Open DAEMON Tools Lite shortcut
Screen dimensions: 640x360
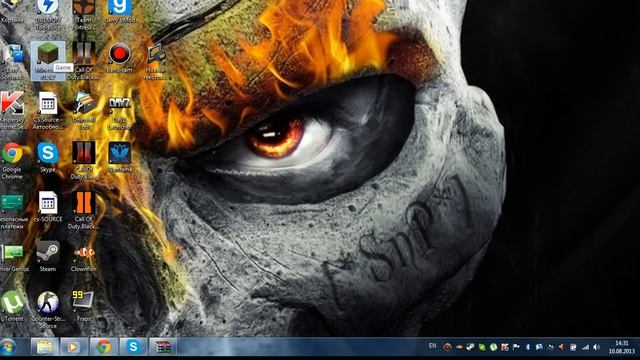click(48, 14)
